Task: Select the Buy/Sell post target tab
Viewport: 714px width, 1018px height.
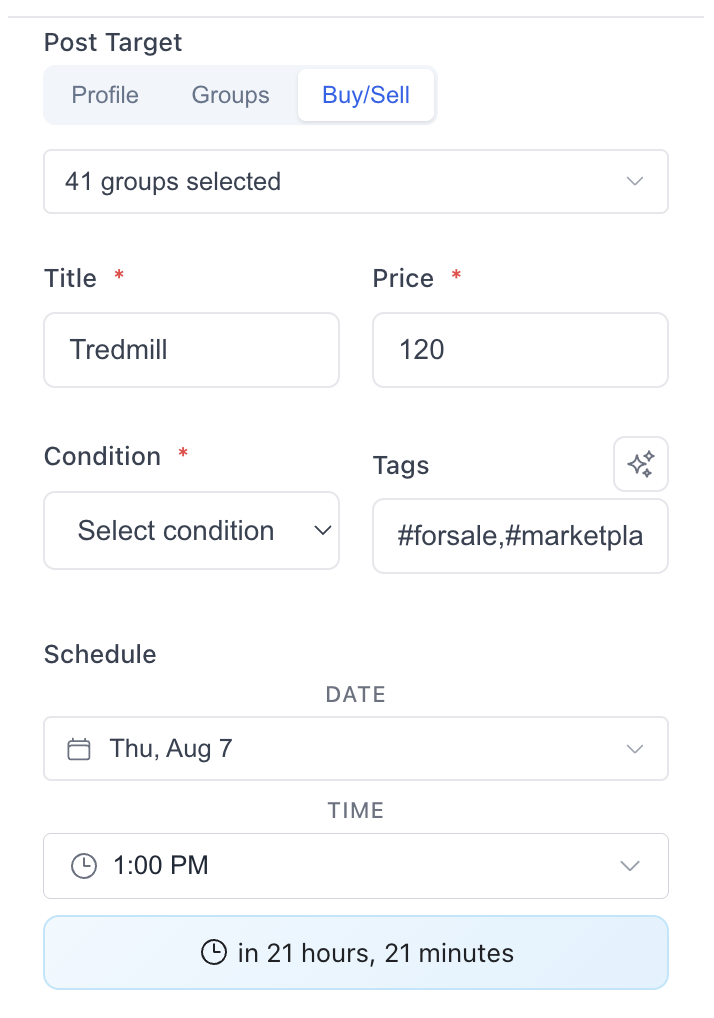Action: (365, 95)
